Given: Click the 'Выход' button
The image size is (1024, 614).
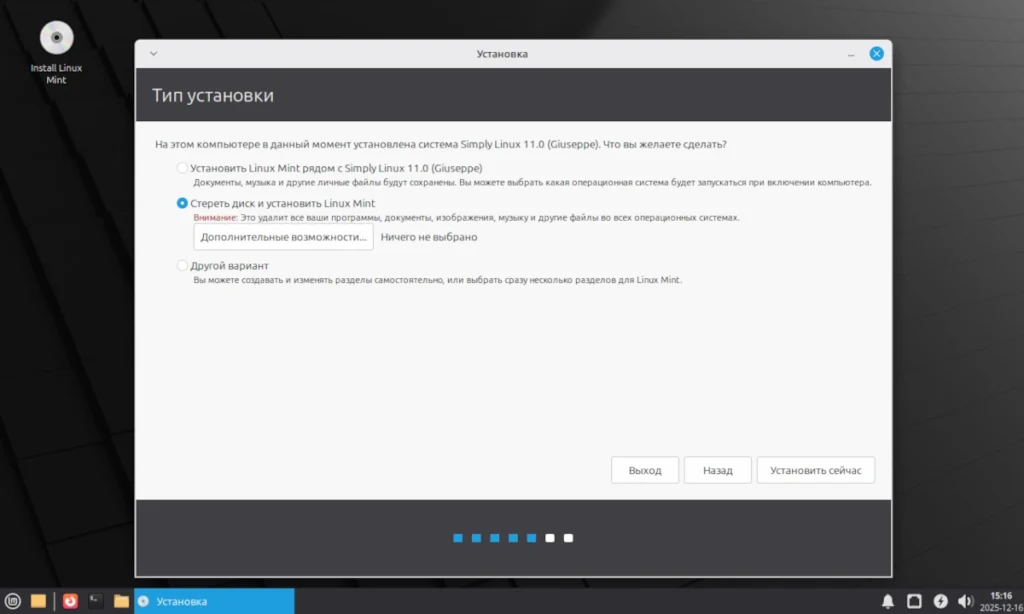Looking at the screenshot, I should pos(645,470).
